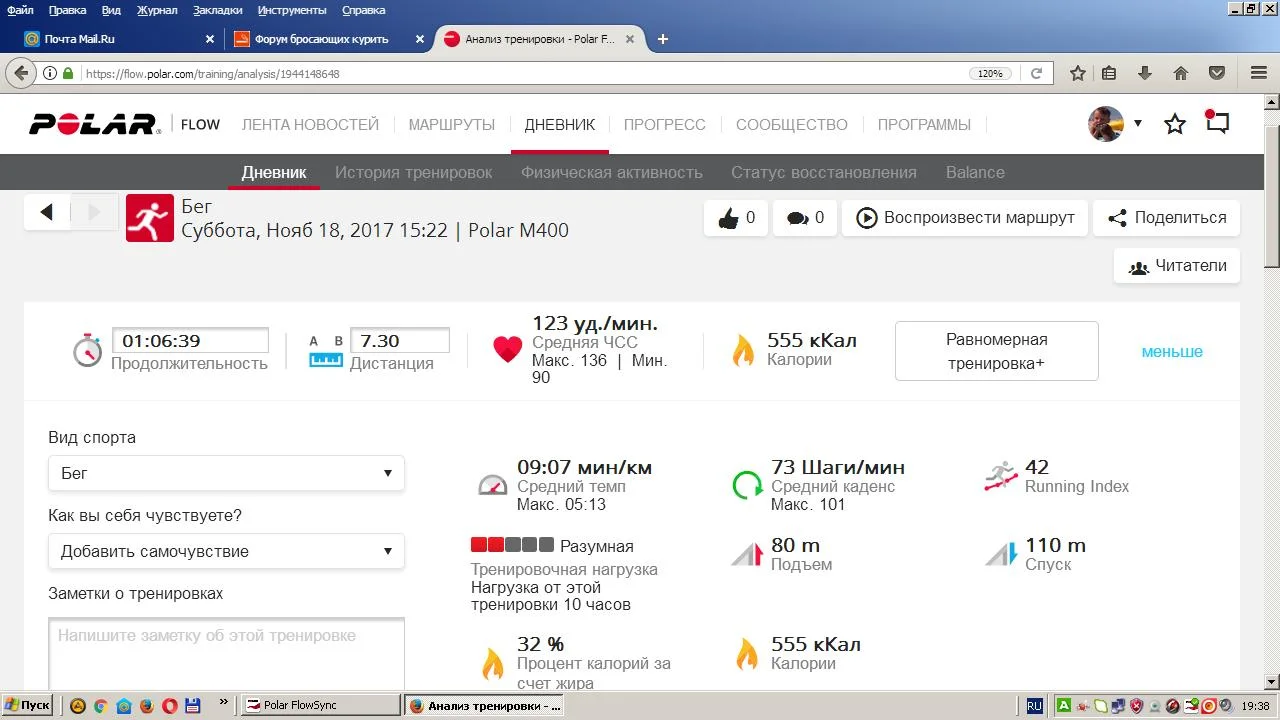Click the page URL address field

pyautogui.click(x=520, y=73)
